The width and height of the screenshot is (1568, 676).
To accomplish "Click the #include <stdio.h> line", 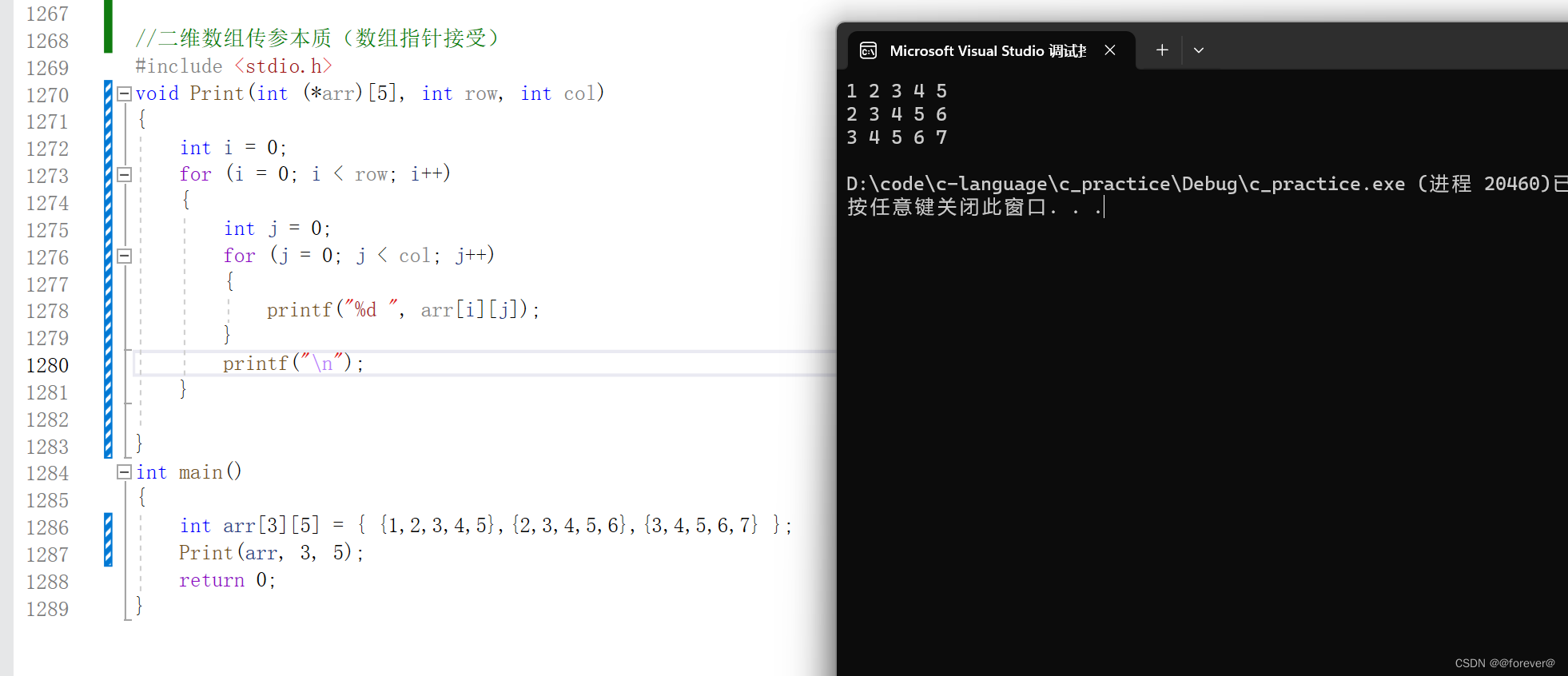I will point(233,66).
